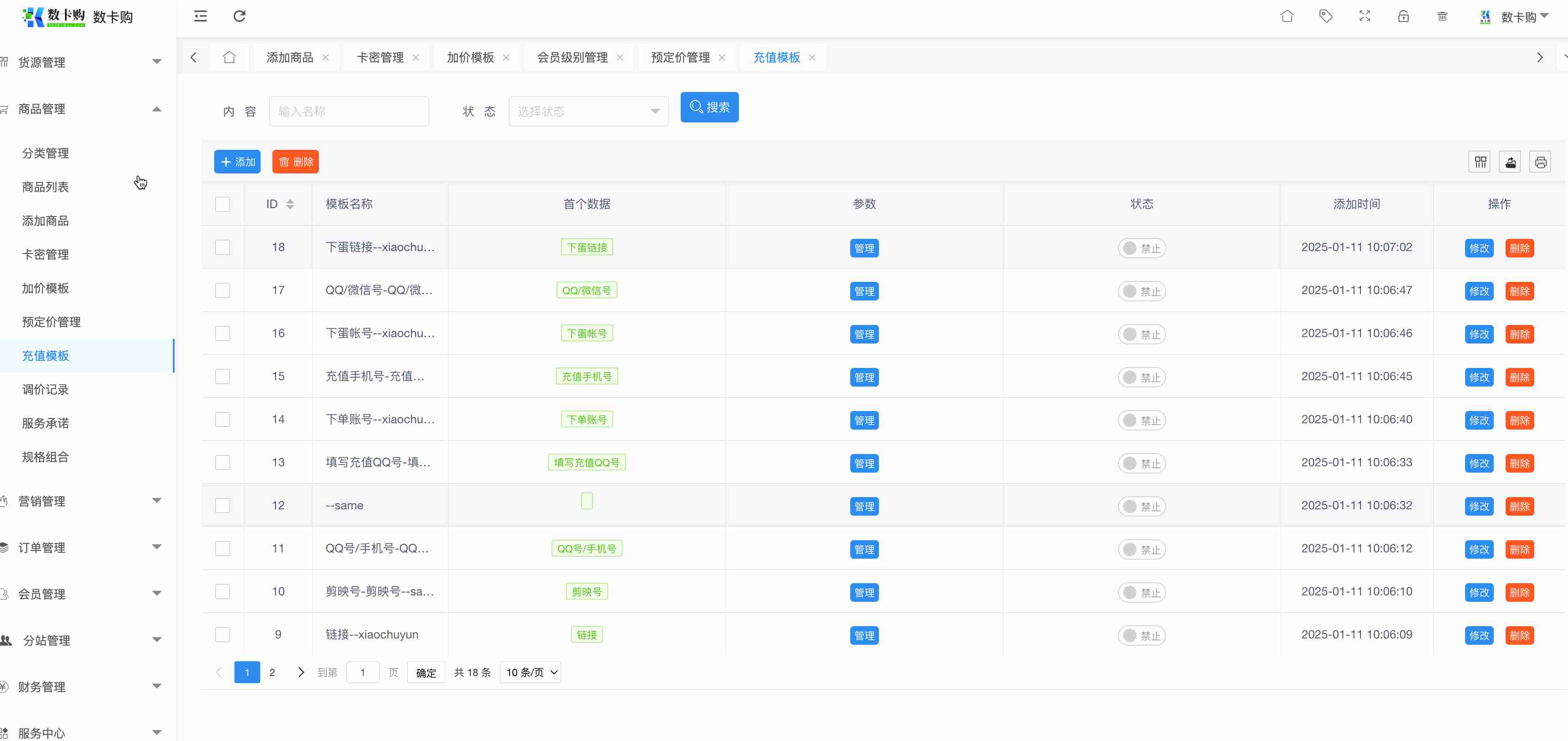Tick the select-all checkbox in the table header

point(223,204)
